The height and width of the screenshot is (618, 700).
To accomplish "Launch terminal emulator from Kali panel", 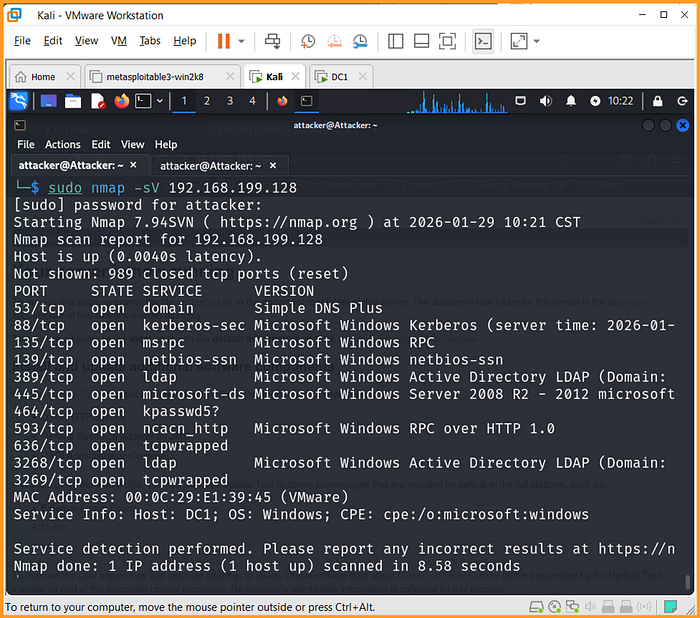I will (143, 101).
